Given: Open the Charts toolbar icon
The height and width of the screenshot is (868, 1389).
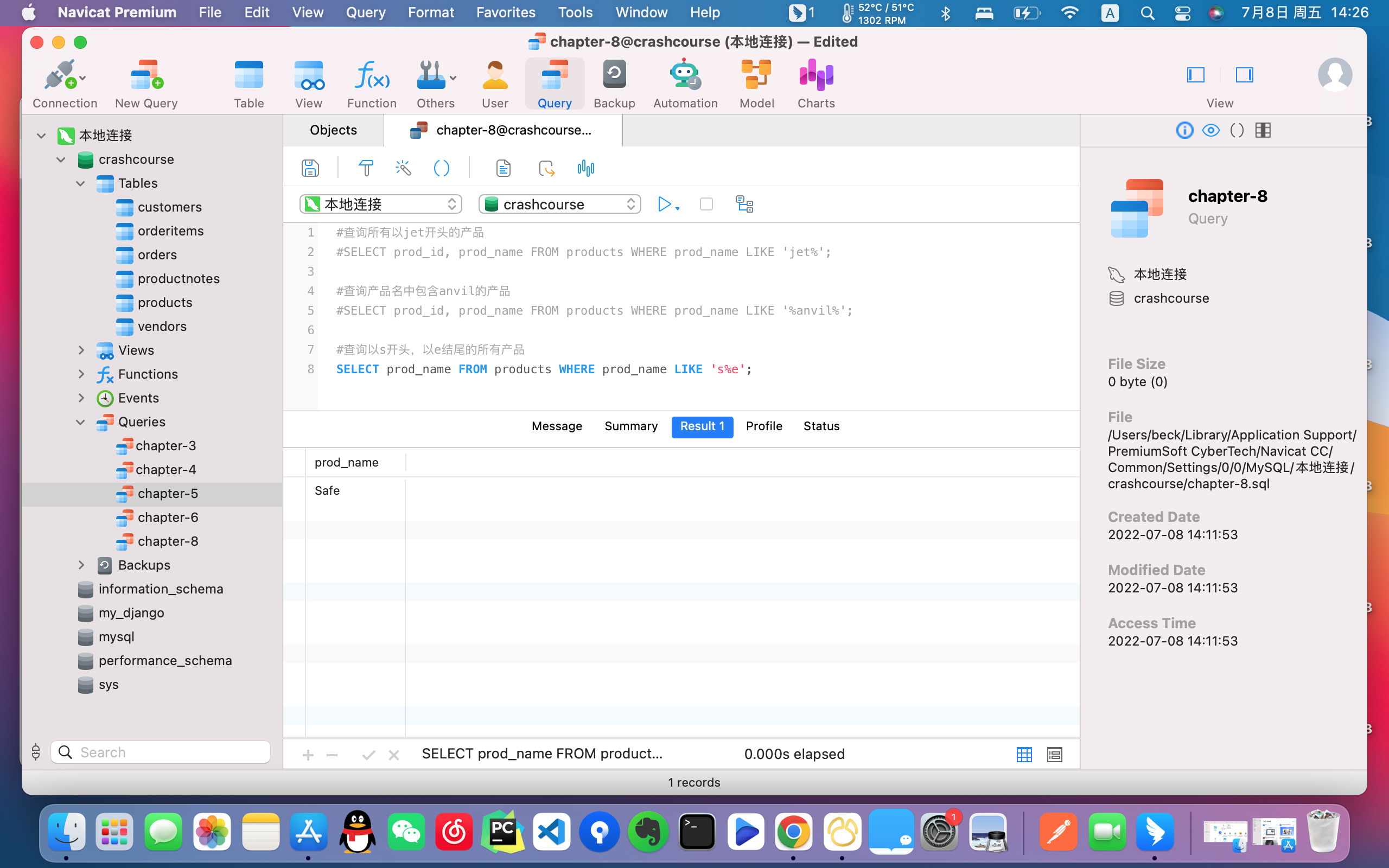Looking at the screenshot, I should click(x=816, y=84).
